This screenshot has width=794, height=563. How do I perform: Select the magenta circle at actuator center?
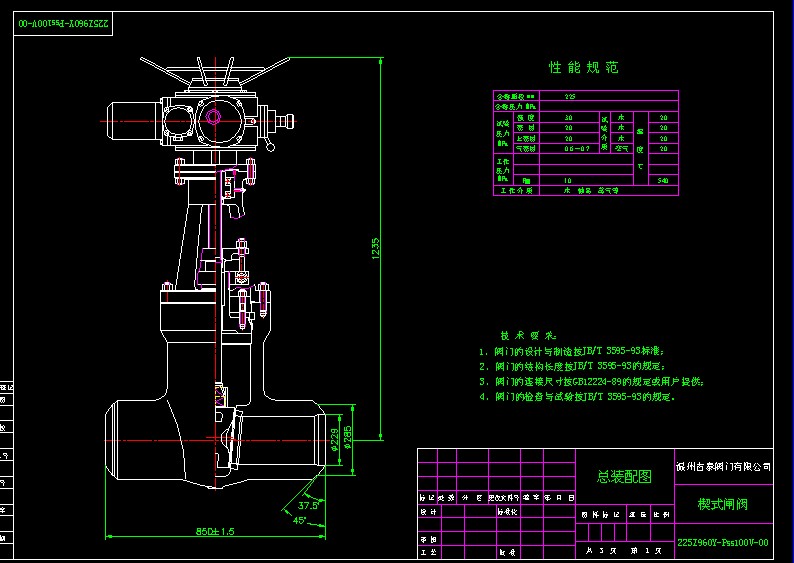point(213,117)
